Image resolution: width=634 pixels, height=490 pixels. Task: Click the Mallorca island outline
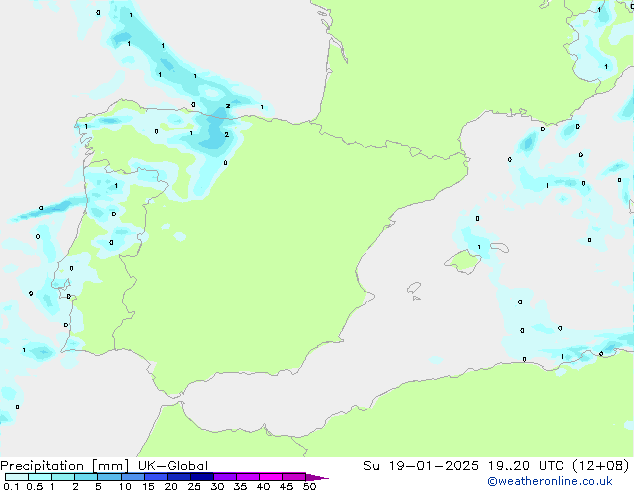pos(463,262)
